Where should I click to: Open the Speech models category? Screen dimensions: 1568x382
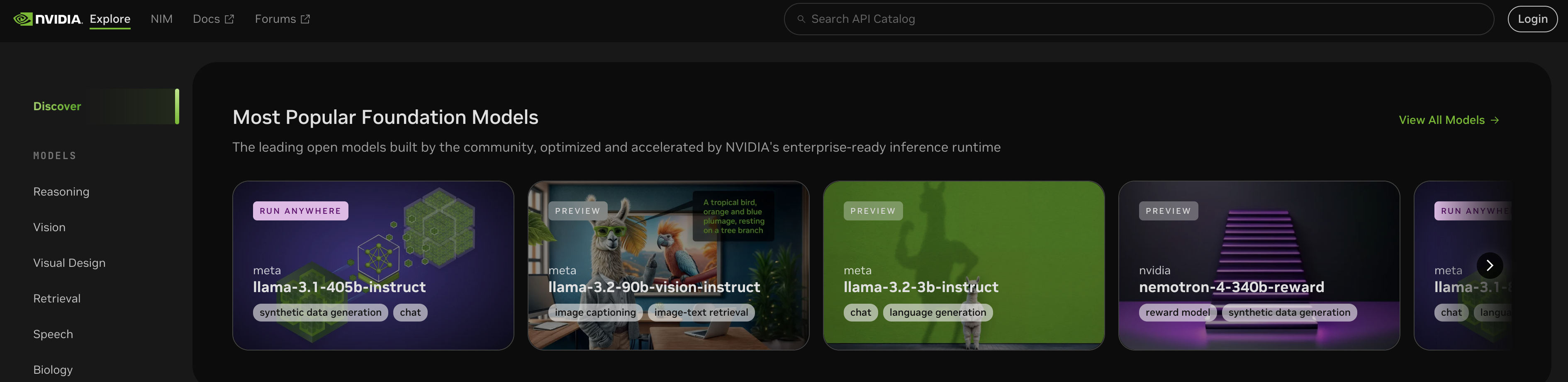coord(53,334)
